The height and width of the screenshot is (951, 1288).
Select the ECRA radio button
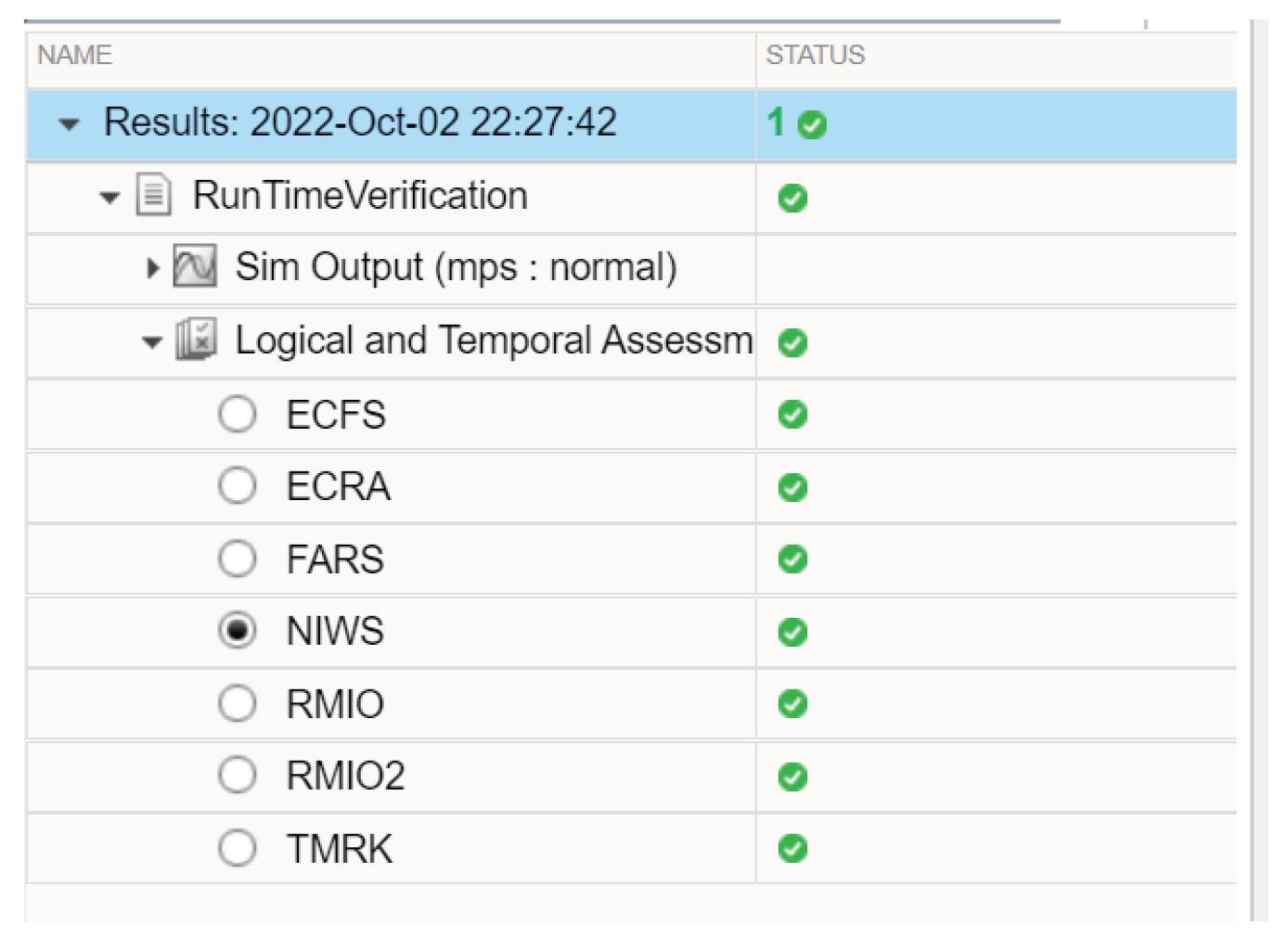(238, 486)
